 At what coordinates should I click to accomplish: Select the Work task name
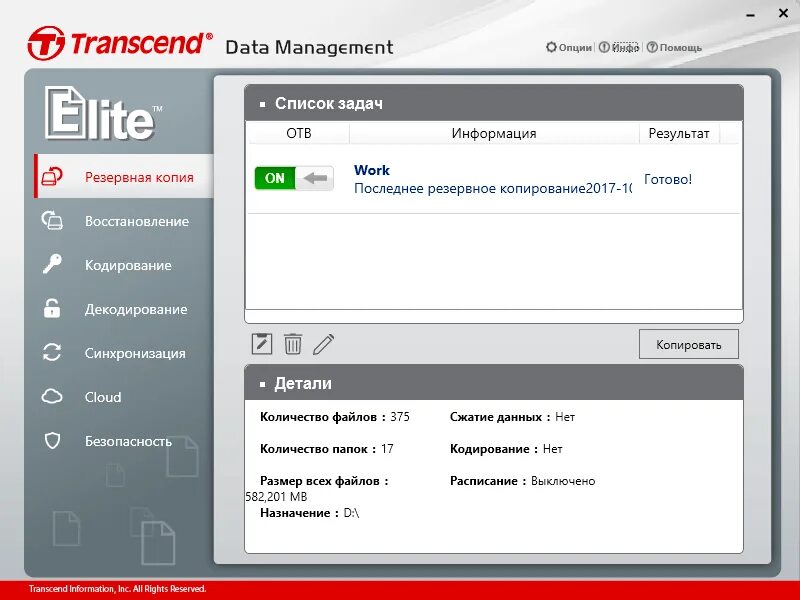coord(372,170)
